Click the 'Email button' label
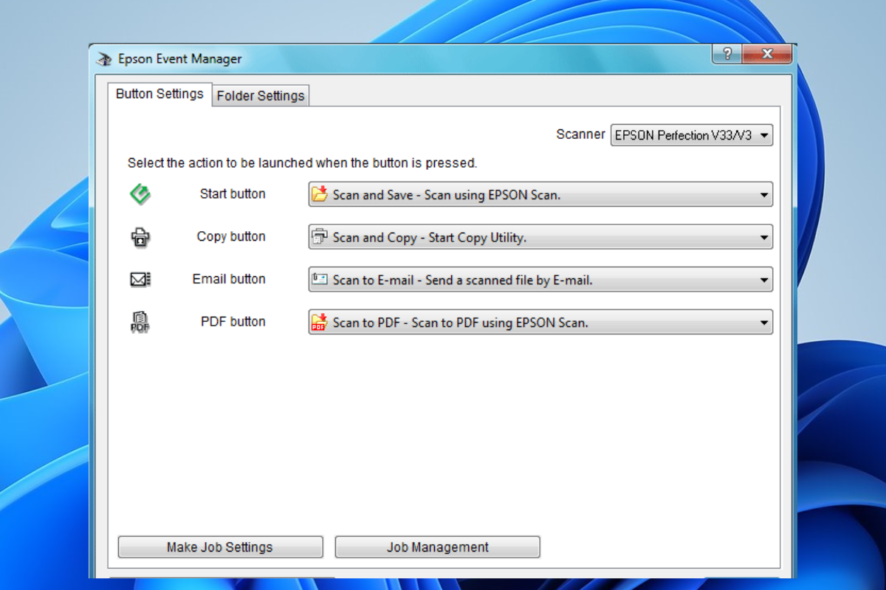The width and height of the screenshot is (886, 590). pyautogui.click(x=229, y=279)
